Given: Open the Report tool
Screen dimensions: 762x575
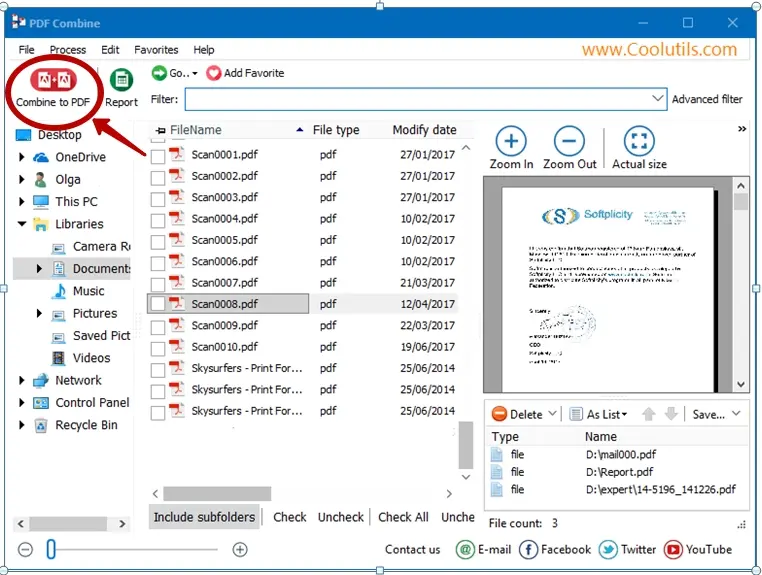Looking at the screenshot, I should (121, 81).
